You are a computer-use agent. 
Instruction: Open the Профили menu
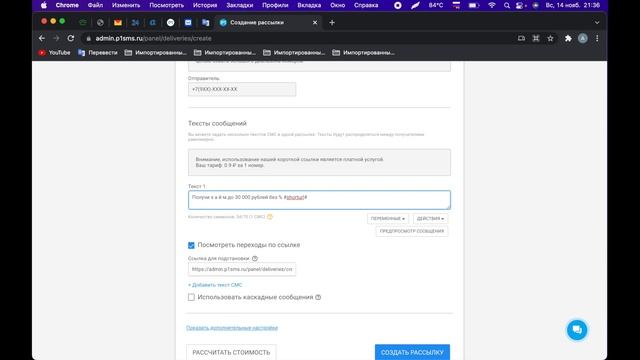click(275, 5)
